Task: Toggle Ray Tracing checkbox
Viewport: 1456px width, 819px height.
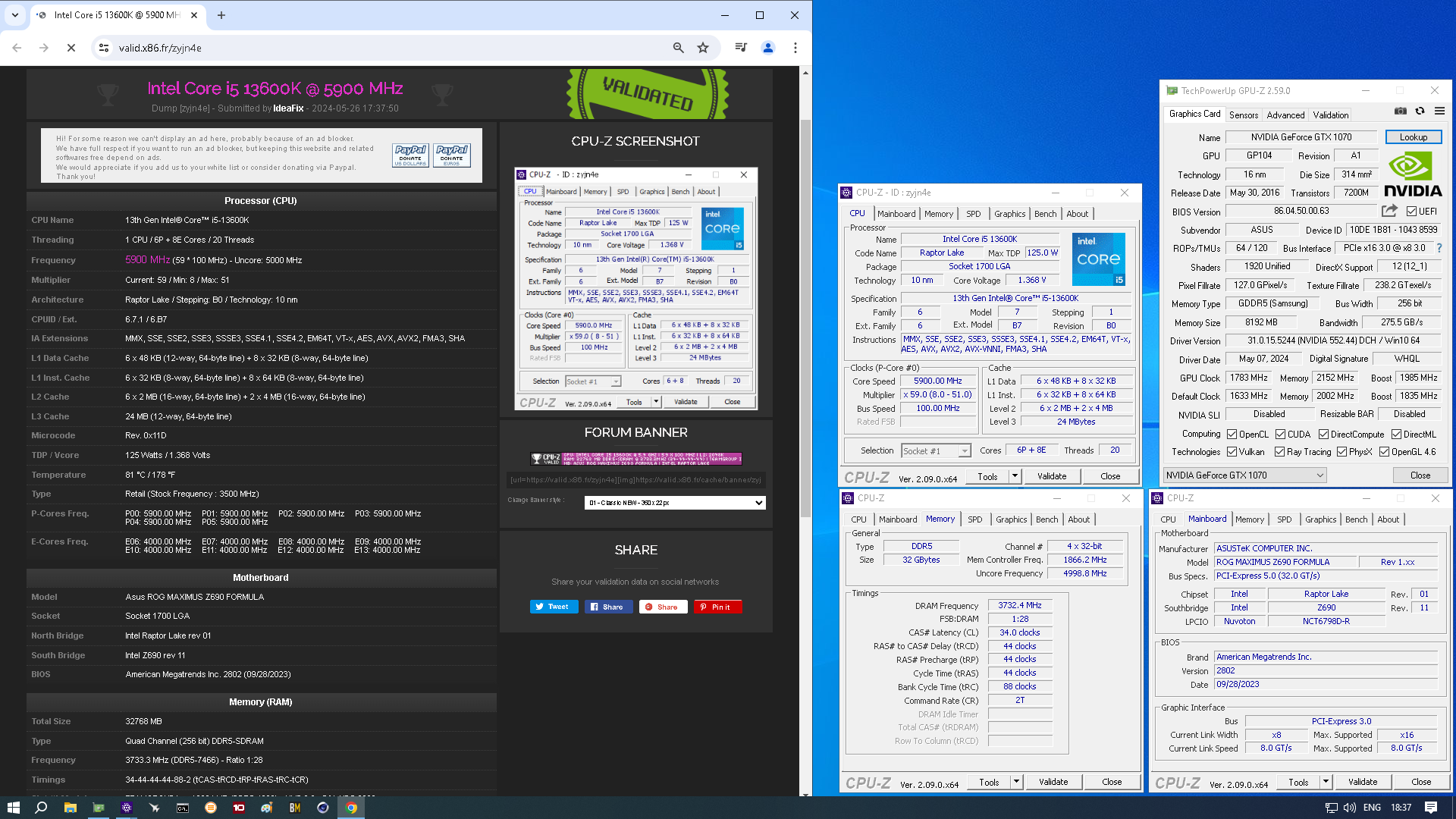Action: coord(1279,452)
